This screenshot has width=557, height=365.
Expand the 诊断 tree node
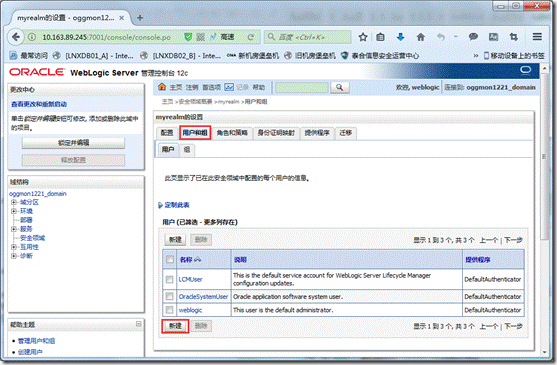14,256
